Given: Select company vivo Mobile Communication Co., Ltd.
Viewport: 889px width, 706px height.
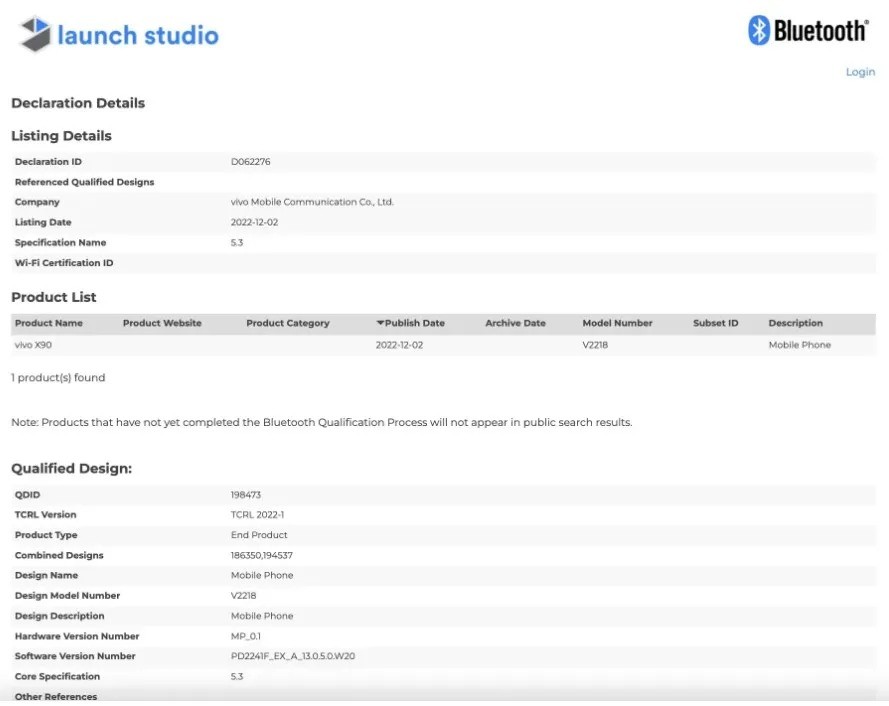Looking at the screenshot, I should [x=312, y=202].
